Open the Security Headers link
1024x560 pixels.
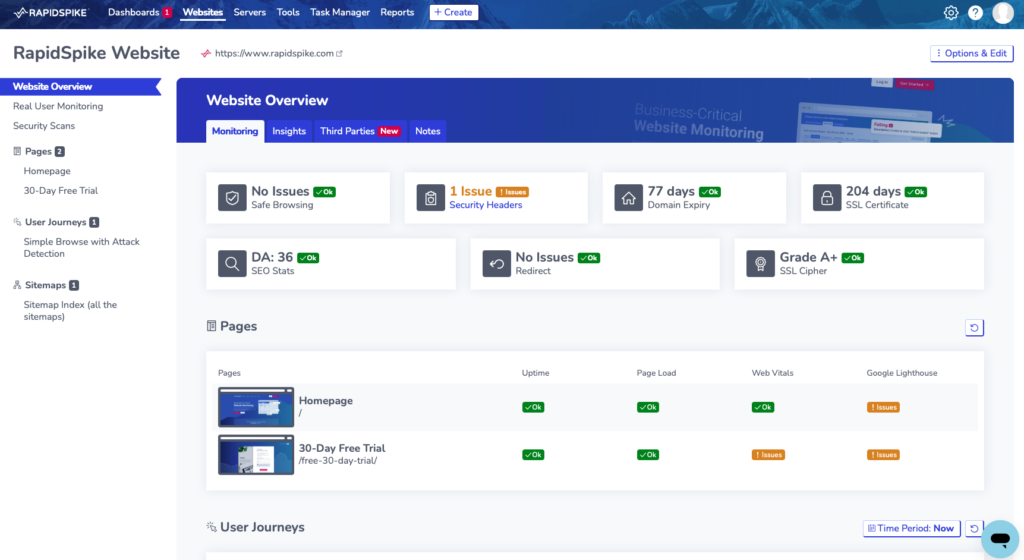pos(486,205)
